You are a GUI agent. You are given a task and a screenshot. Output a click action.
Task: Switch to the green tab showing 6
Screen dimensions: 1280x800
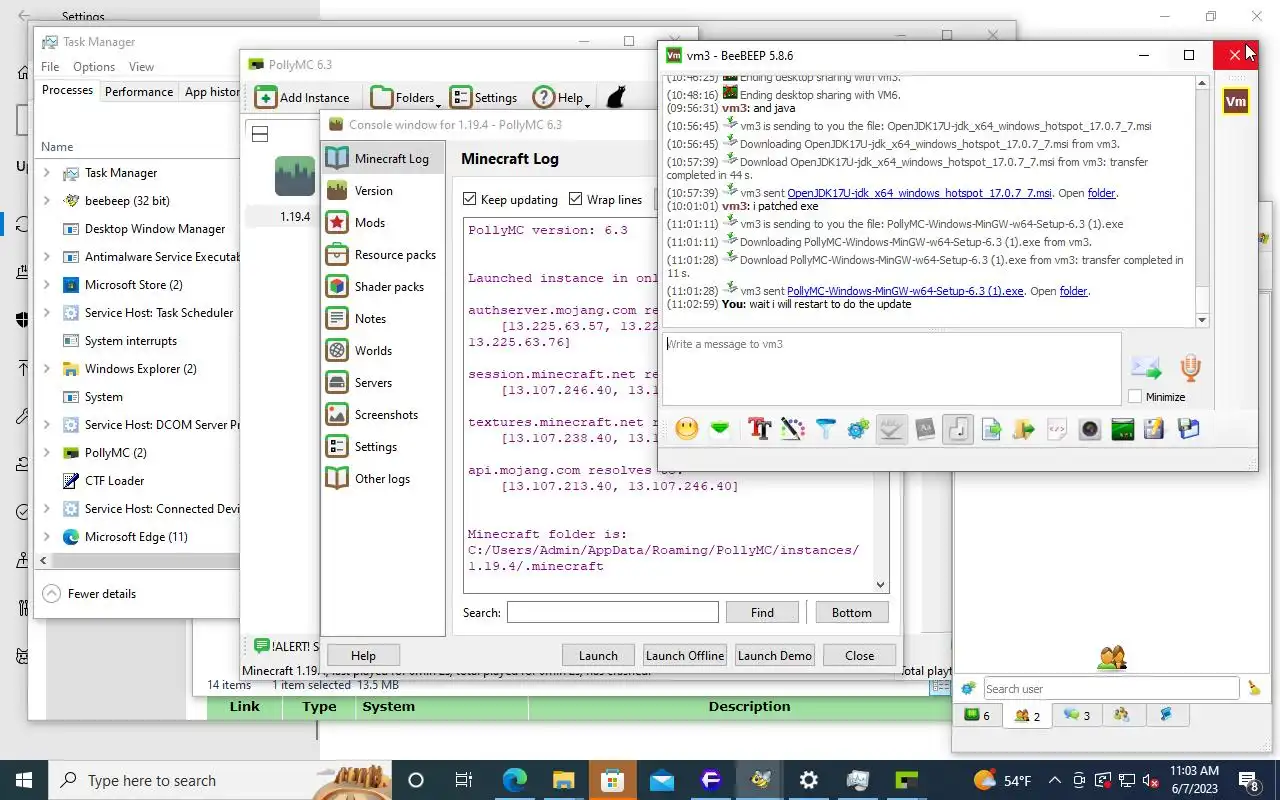[976, 715]
